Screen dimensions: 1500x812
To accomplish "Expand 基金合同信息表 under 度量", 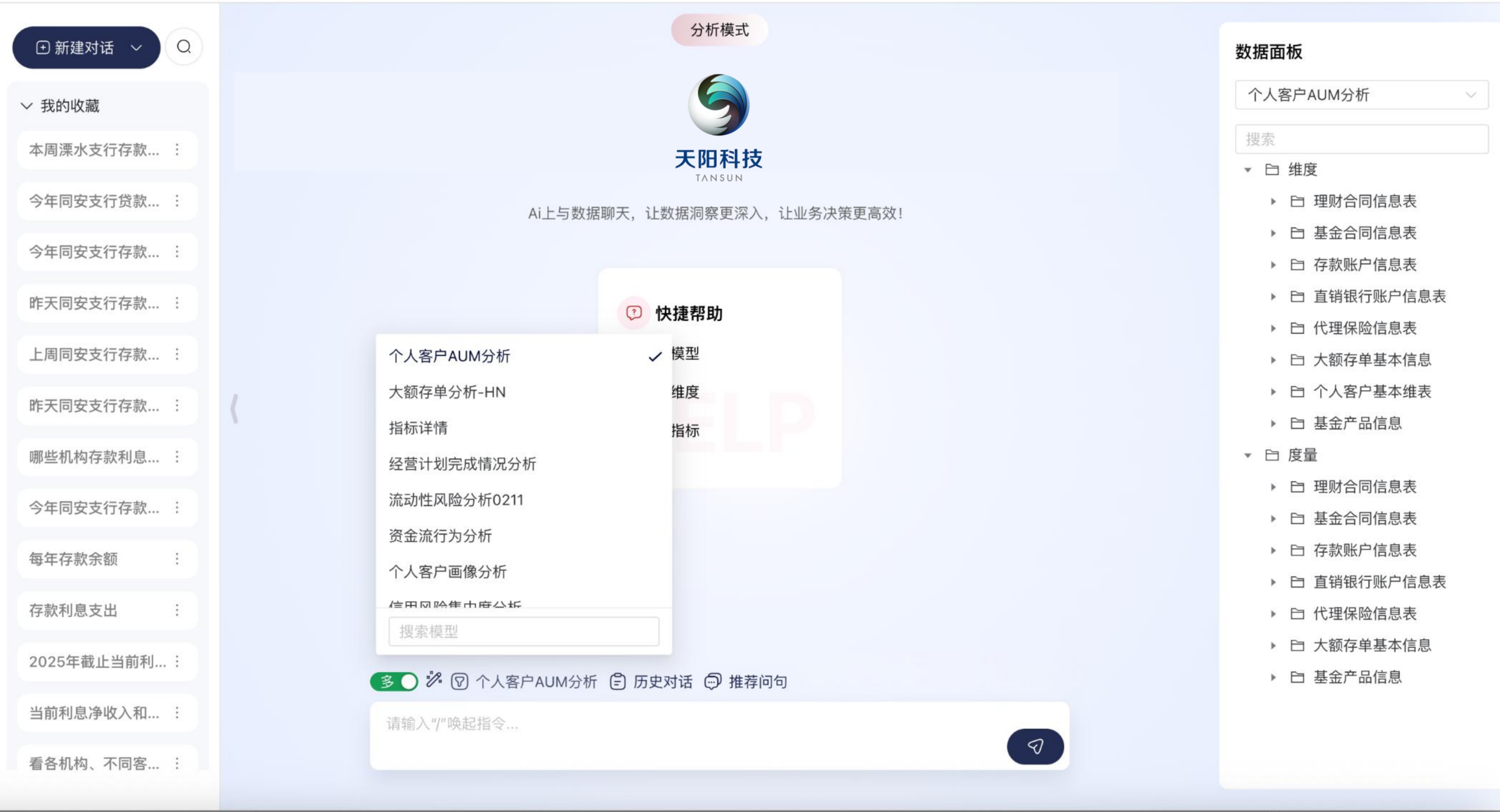I will tap(1273, 518).
